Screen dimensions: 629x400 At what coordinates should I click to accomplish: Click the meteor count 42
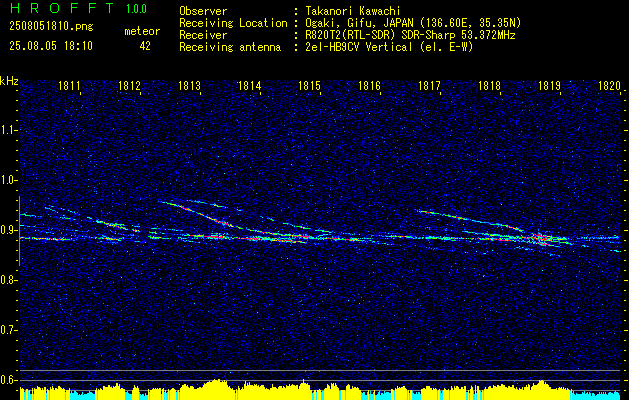(x=145, y=46)
